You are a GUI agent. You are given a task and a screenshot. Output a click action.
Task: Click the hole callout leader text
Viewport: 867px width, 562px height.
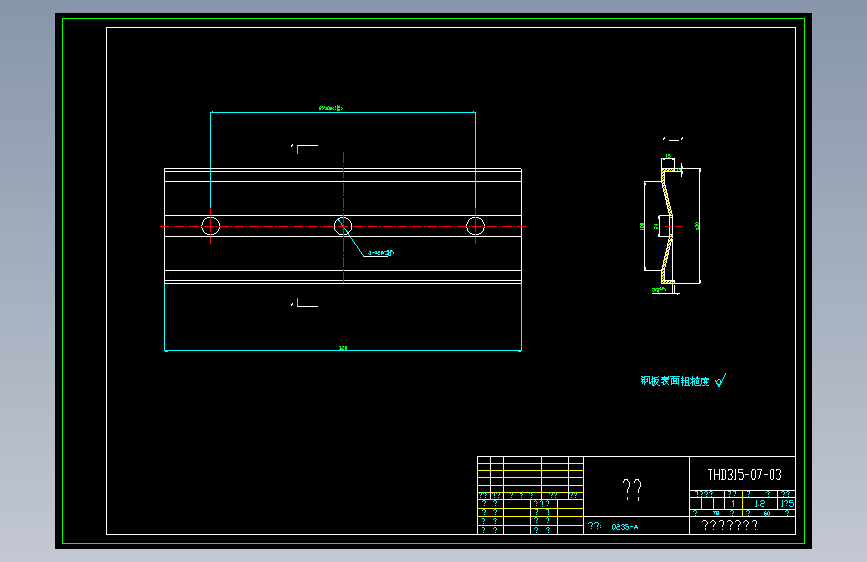380,253
